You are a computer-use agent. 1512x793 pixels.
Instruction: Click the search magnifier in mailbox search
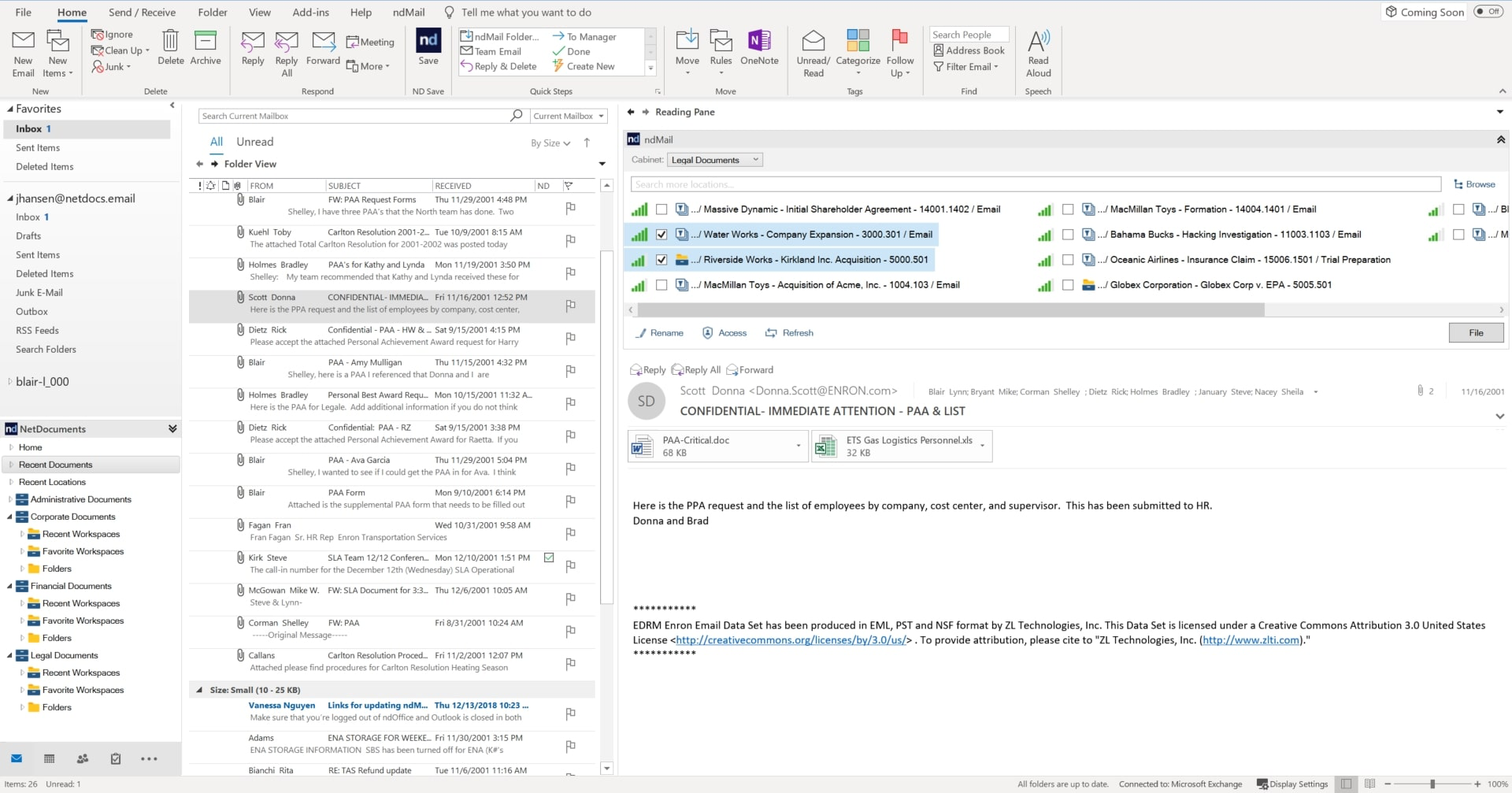pos(517,116)
